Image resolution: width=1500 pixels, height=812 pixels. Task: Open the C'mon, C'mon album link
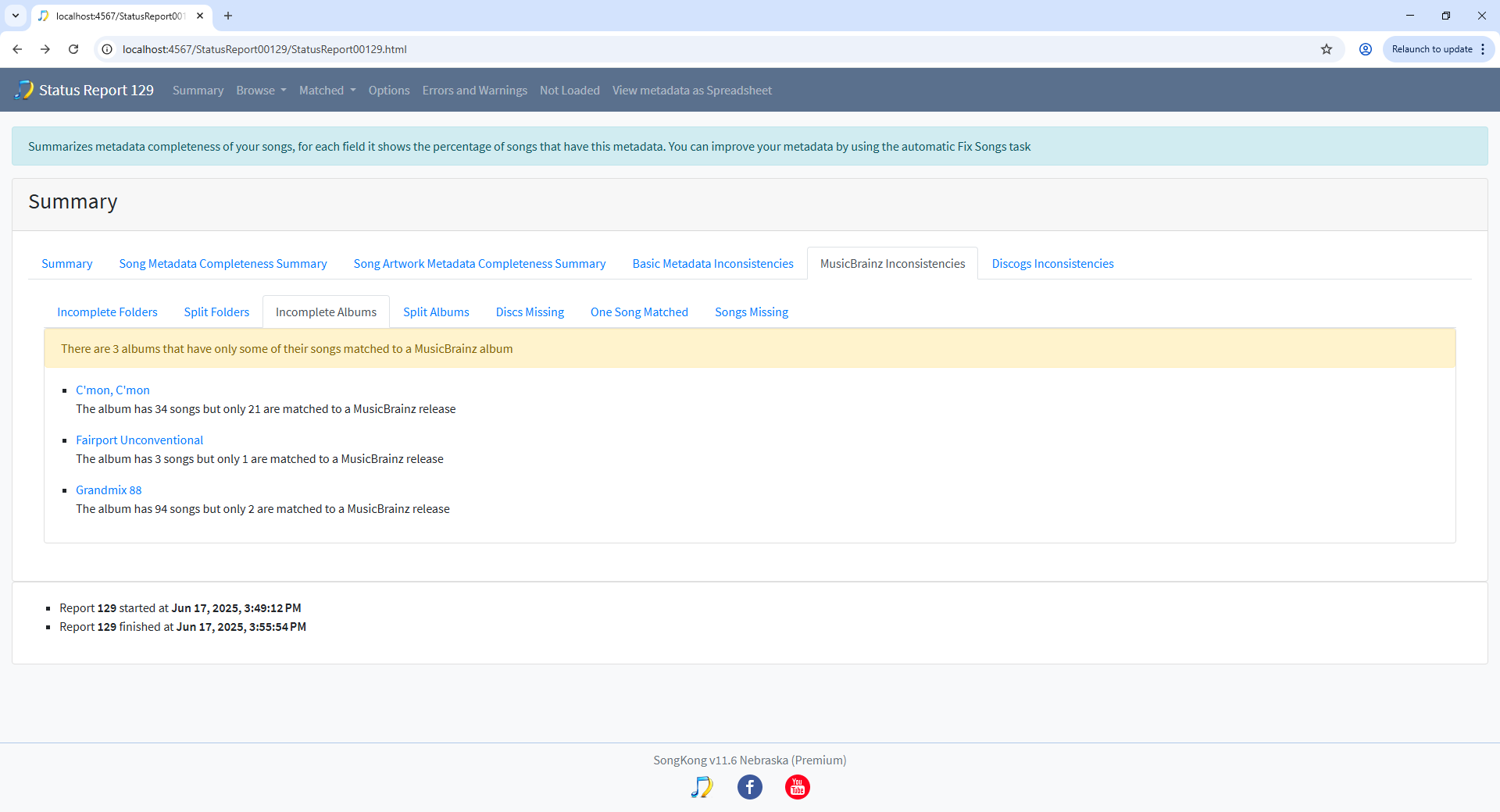click(112, 390)
